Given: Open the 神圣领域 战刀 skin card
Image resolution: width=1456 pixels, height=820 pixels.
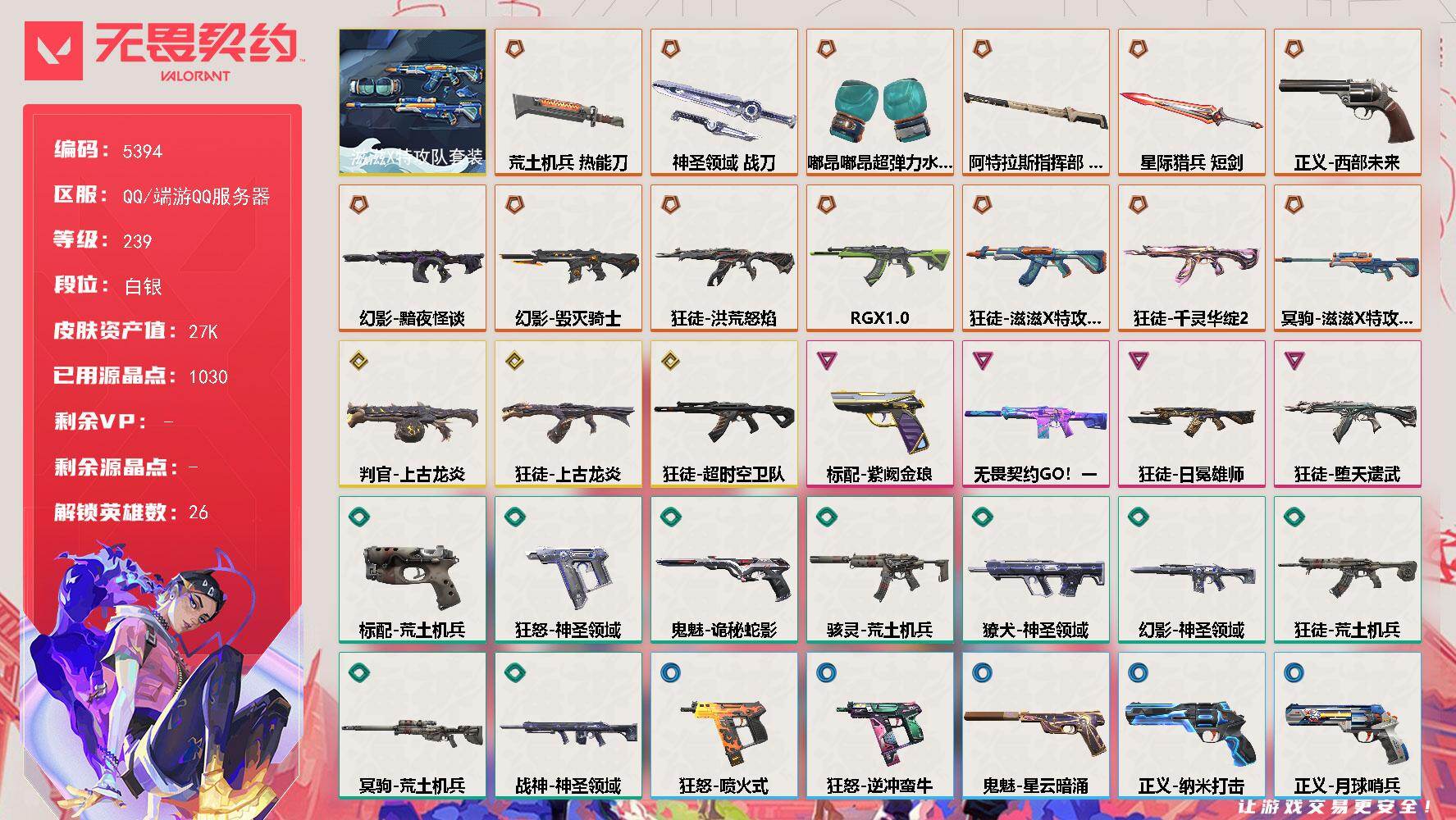Looking at the screenshot, I should tap(724, 102).
